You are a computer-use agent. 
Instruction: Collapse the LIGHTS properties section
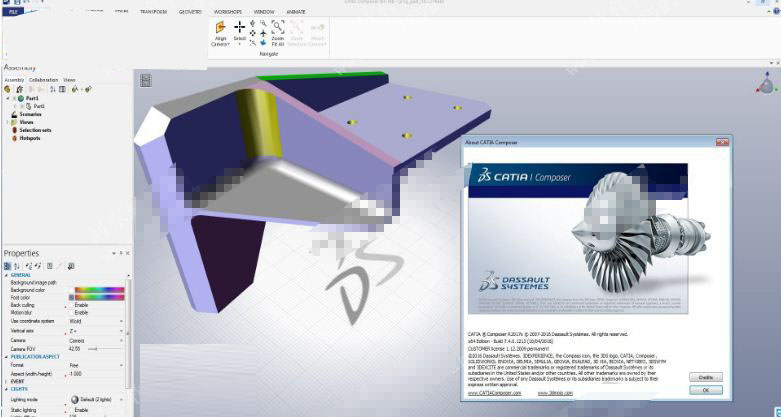pyautogui.click(x=6, y=389)
